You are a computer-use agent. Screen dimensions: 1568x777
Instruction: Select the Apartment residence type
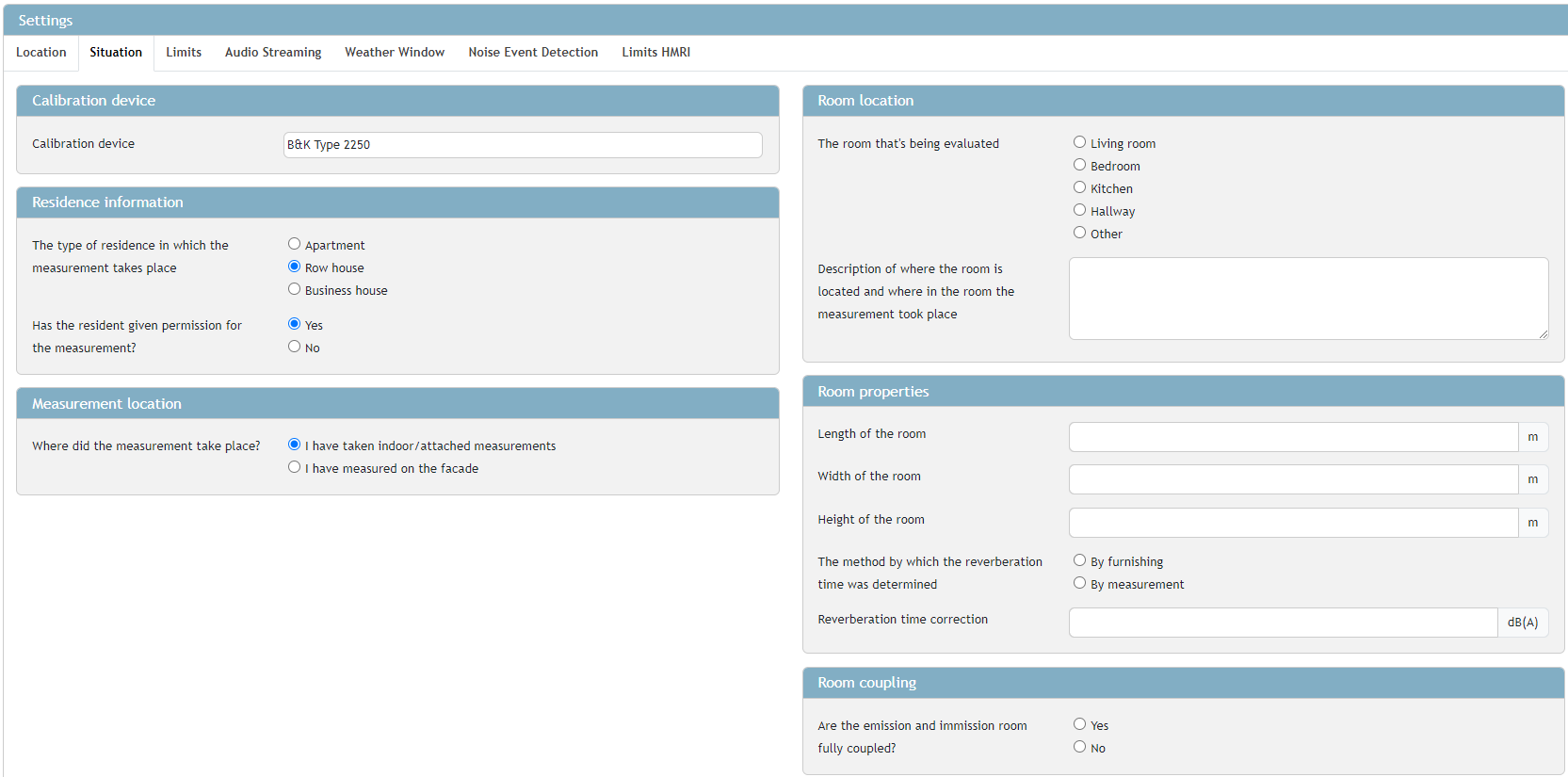point(295,244)
